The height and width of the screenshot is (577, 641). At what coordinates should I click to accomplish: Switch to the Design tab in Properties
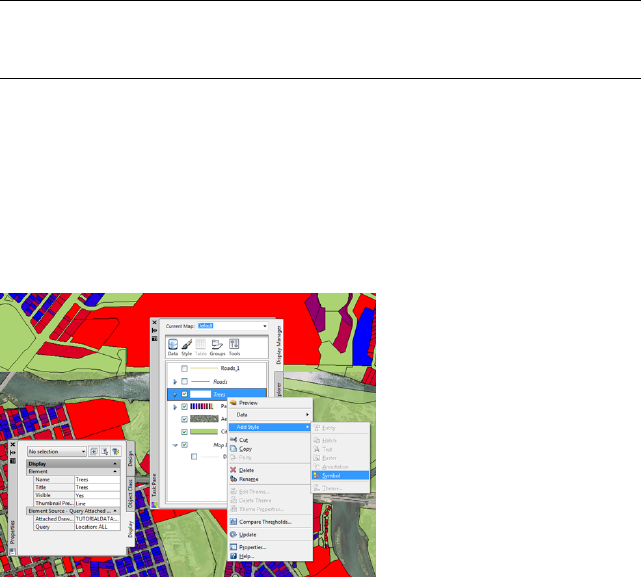[x=130, y=458]
